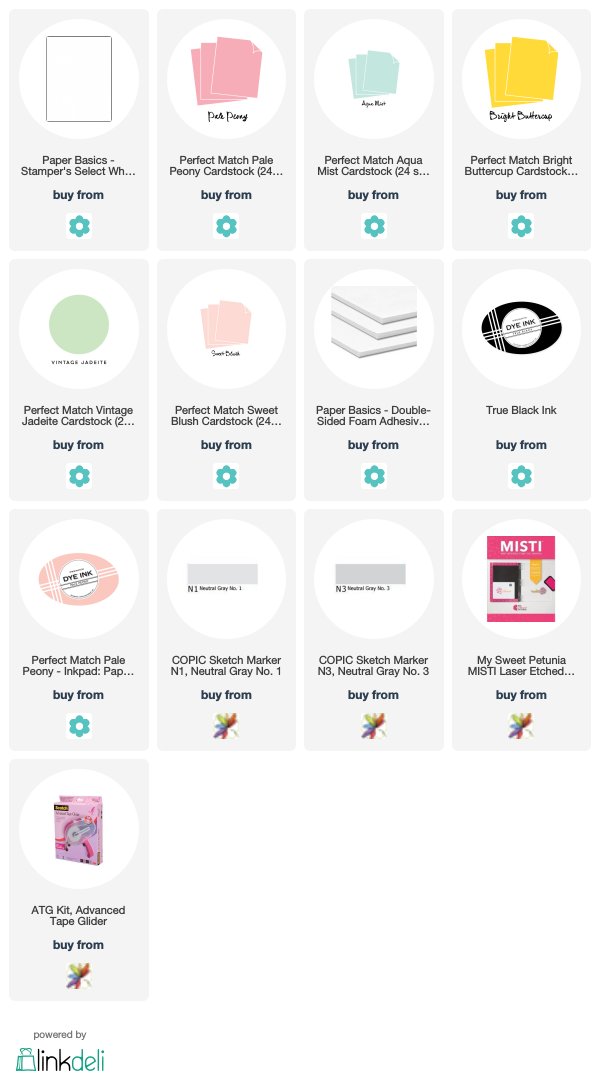
Task: Open store icon below Double-Sided Foam Adhesive
Action: (374, 476)
